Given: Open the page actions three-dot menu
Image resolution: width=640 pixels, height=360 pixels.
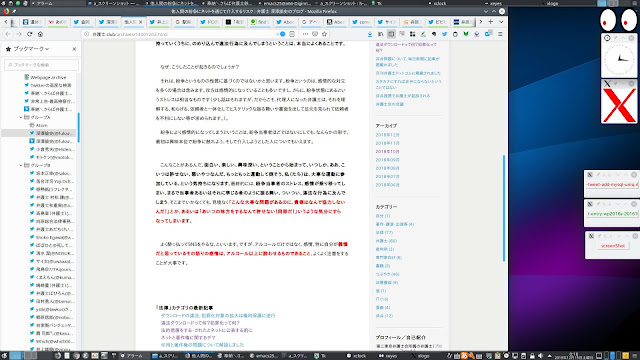Looking at the screenshot, I should (305, 34).
